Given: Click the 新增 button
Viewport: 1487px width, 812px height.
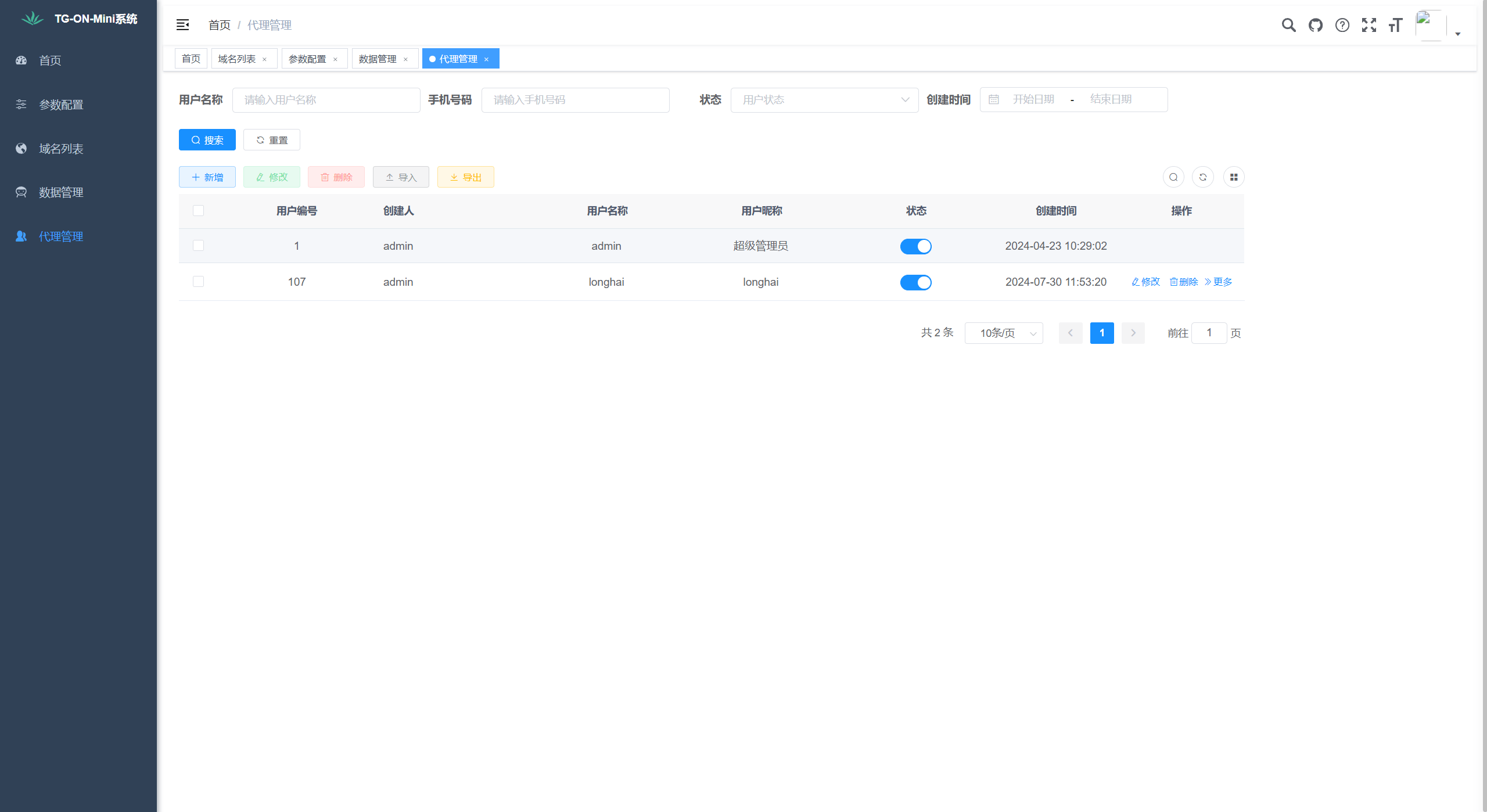Looking at the screenshot, I should coord(207,177).
